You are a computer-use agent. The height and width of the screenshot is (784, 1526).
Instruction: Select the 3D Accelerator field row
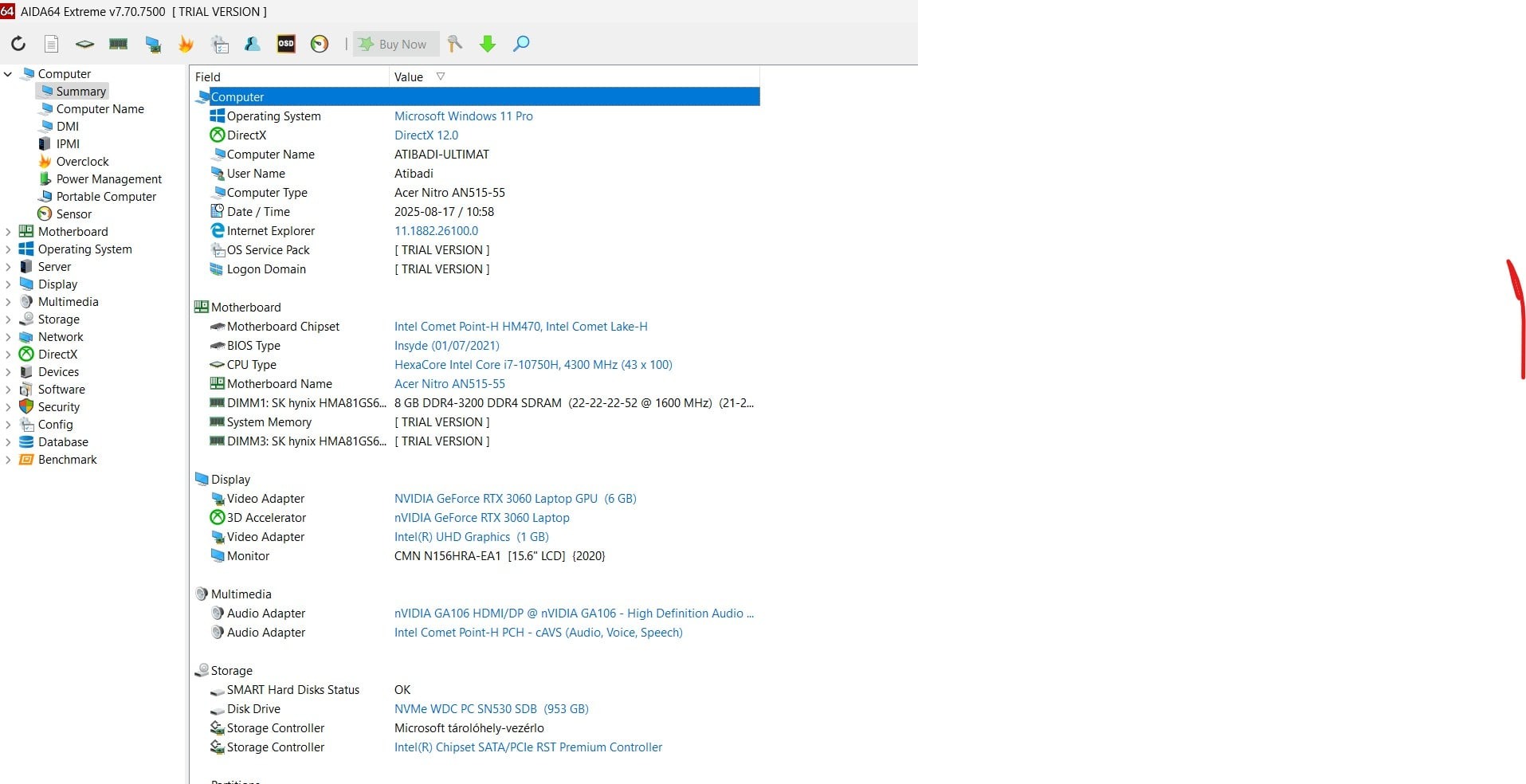(x=477, y=518)
